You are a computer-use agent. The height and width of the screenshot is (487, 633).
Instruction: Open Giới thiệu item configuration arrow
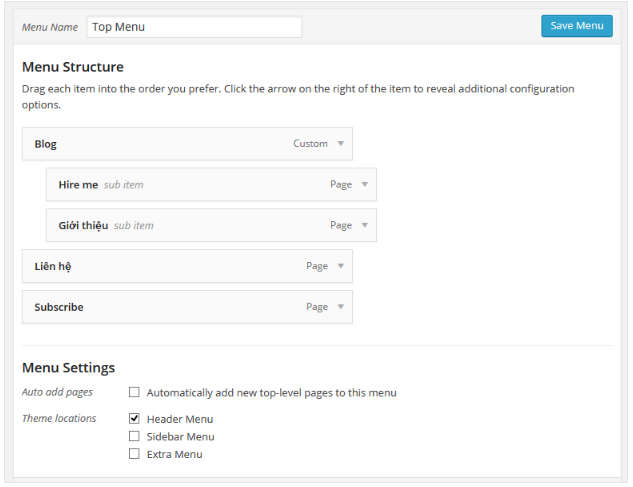[365, 226]
